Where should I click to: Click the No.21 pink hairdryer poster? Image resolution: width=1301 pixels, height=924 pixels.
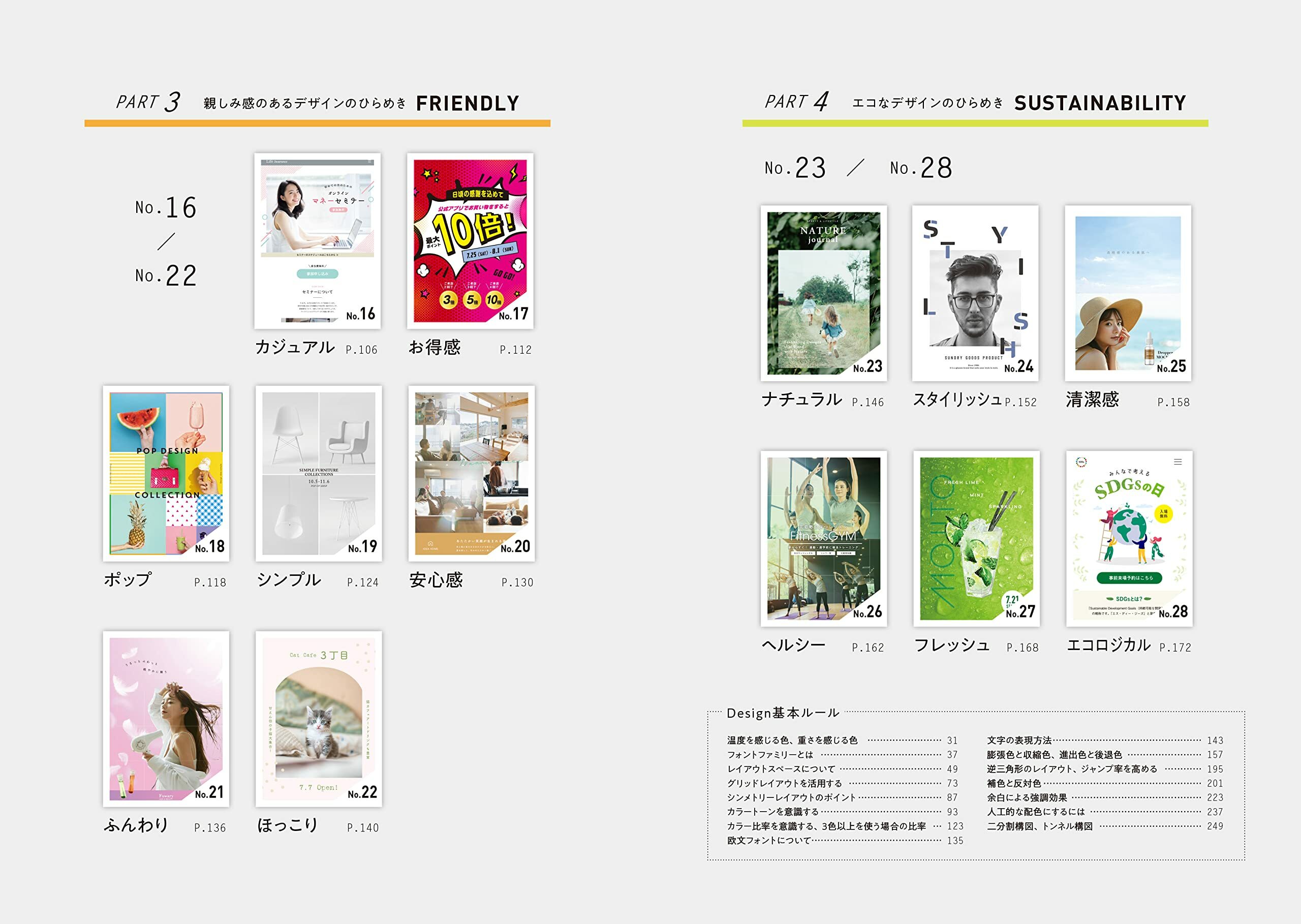[166, 718]
